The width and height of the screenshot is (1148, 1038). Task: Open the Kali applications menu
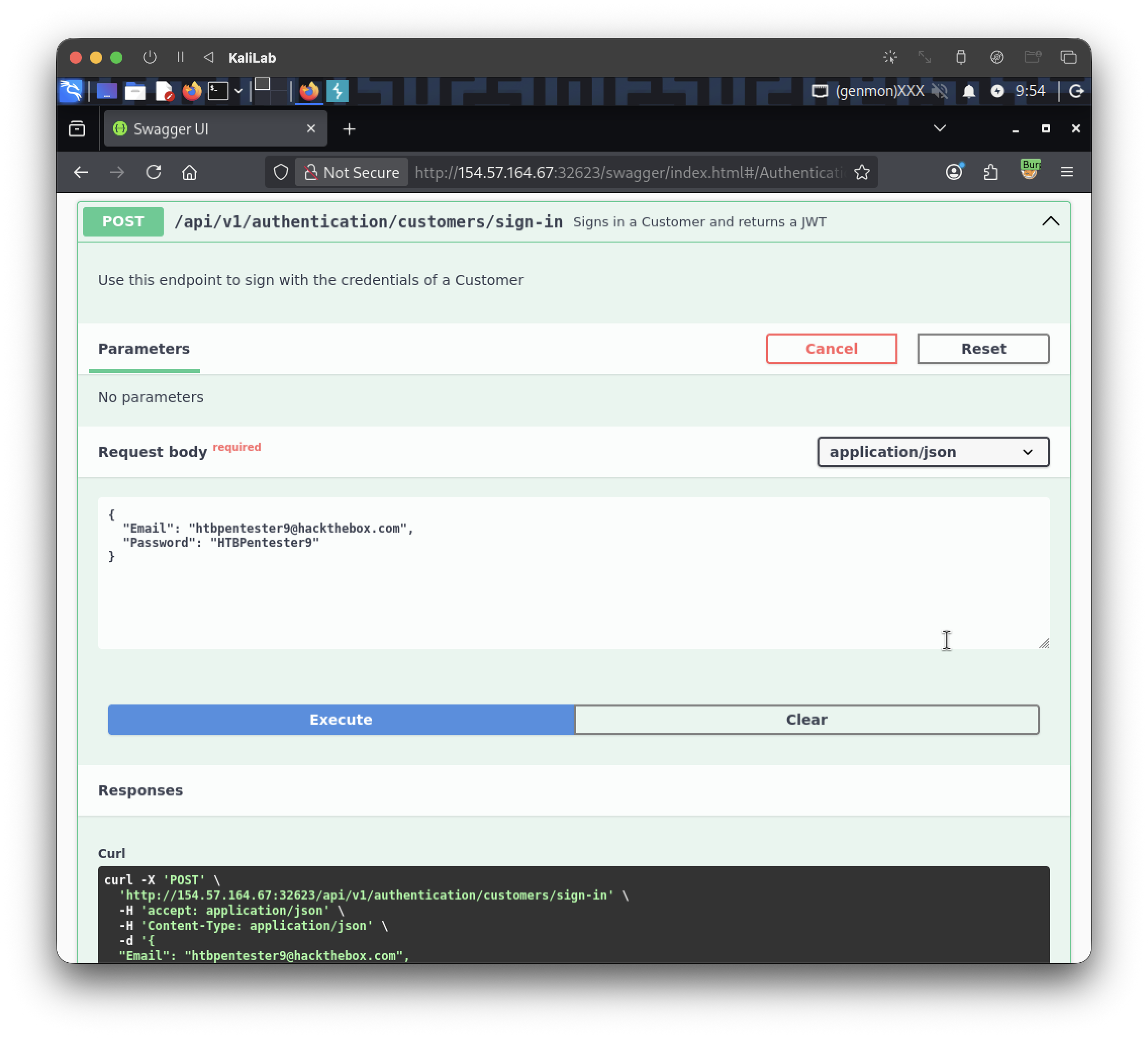71,91
